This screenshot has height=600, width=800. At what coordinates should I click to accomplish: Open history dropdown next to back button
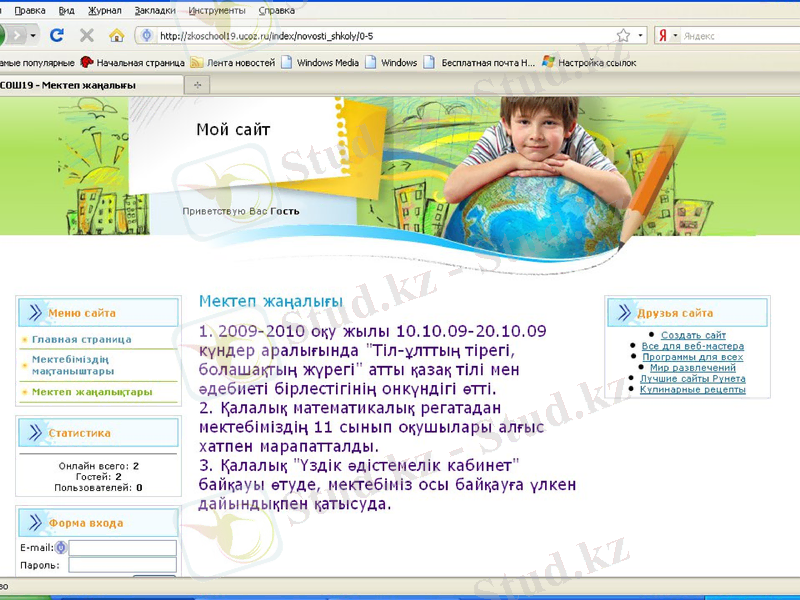pos(33,35)
